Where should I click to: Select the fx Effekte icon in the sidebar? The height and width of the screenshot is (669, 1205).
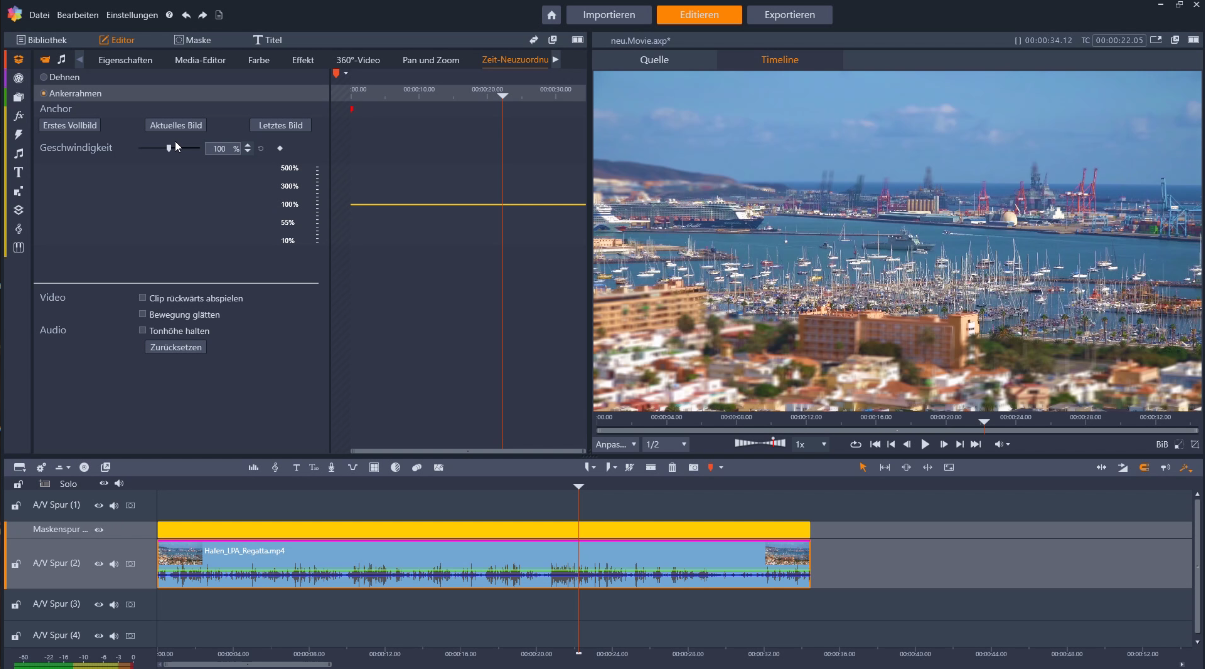(17, 115)
